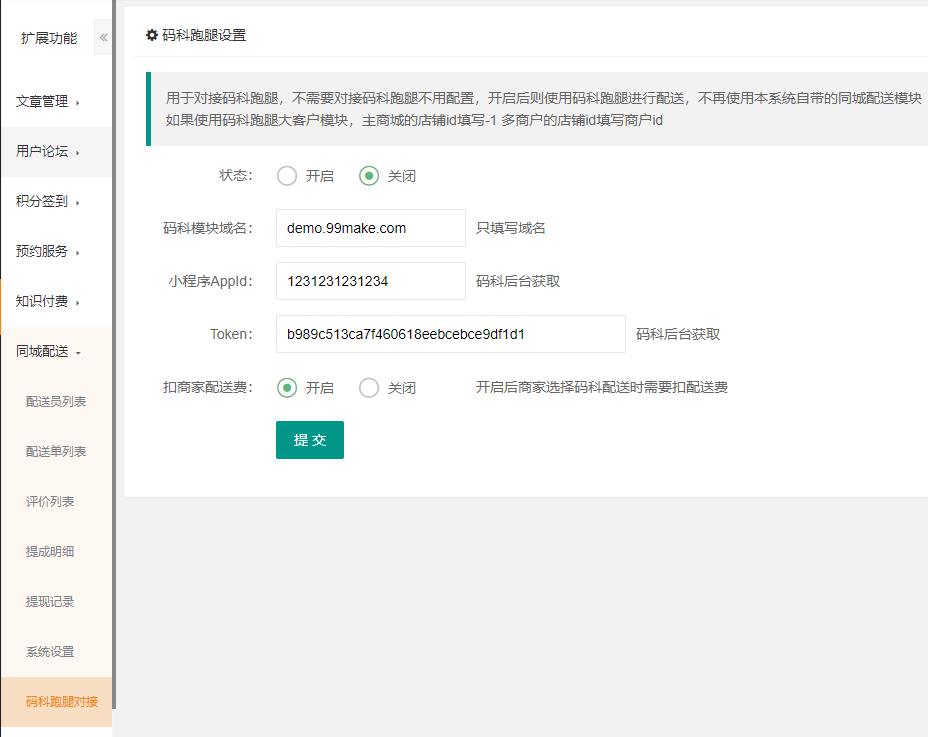Open 提现记录 in the sidebar

point(50,601)
